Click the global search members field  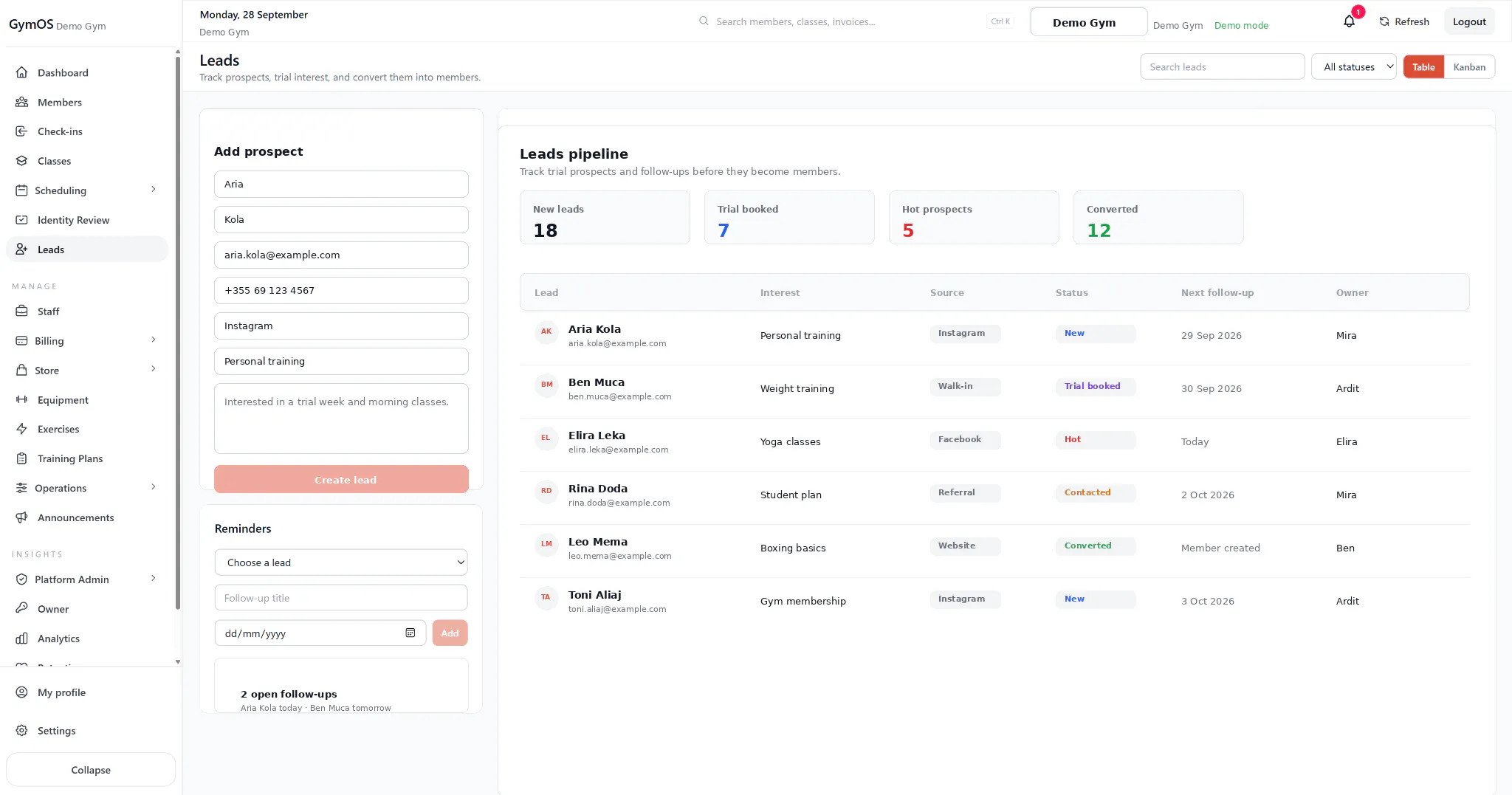pyautogui.click(x=856, y=21)
